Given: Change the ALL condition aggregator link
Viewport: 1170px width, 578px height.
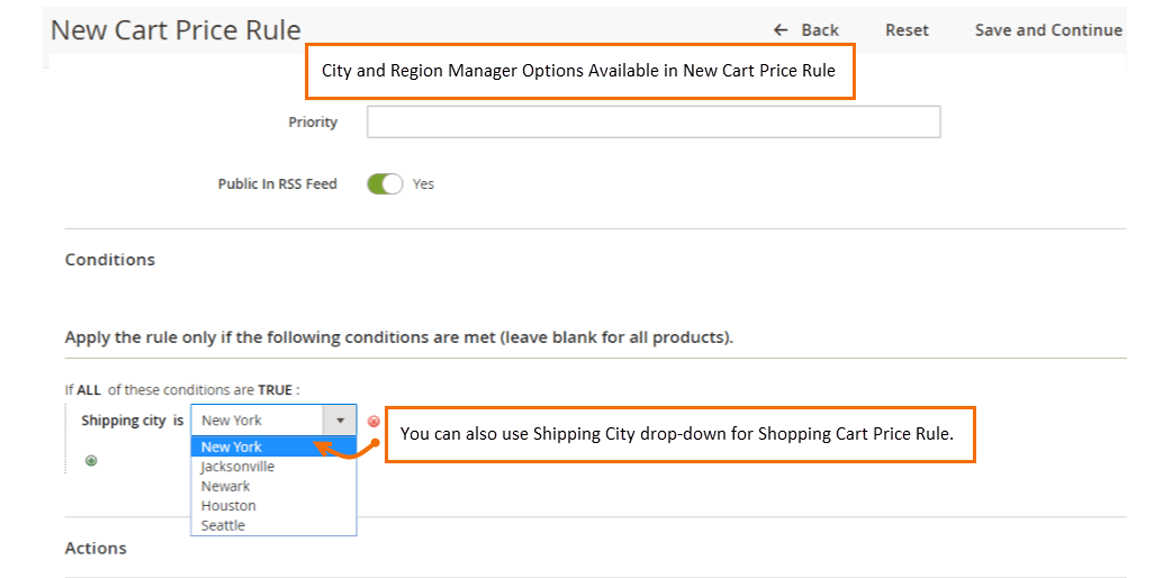Looking at the screenshot, I should (89, 390).
